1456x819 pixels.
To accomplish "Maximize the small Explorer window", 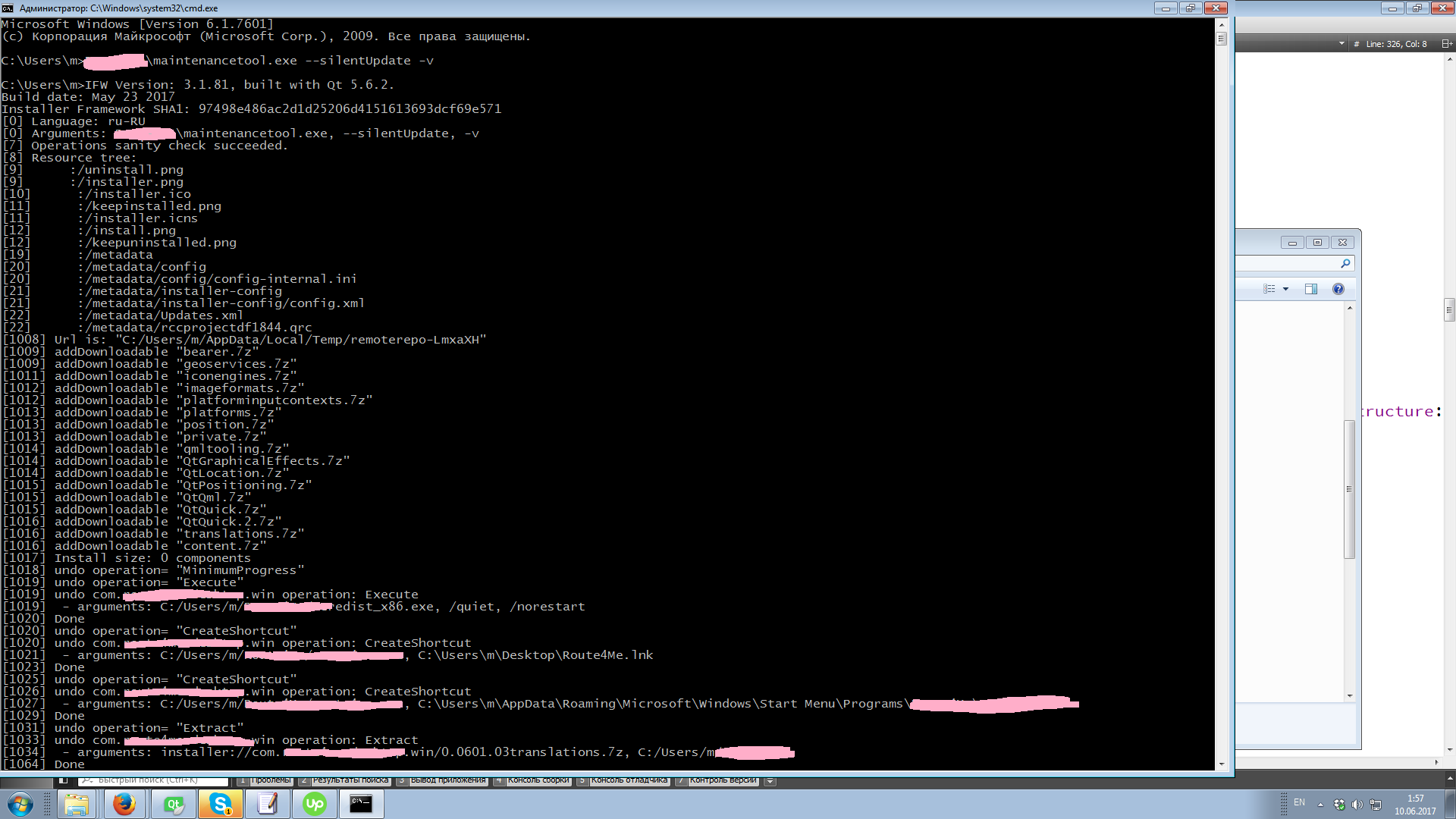I will [1317, 243].
